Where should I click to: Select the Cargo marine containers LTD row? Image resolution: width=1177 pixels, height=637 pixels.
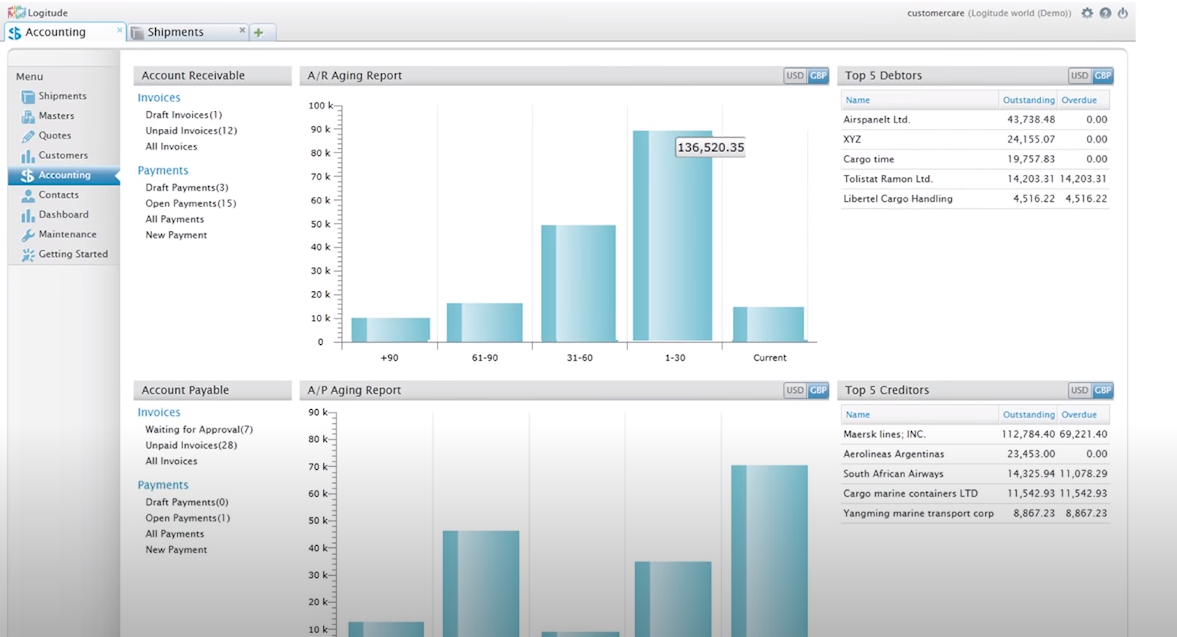coord(975,494)
